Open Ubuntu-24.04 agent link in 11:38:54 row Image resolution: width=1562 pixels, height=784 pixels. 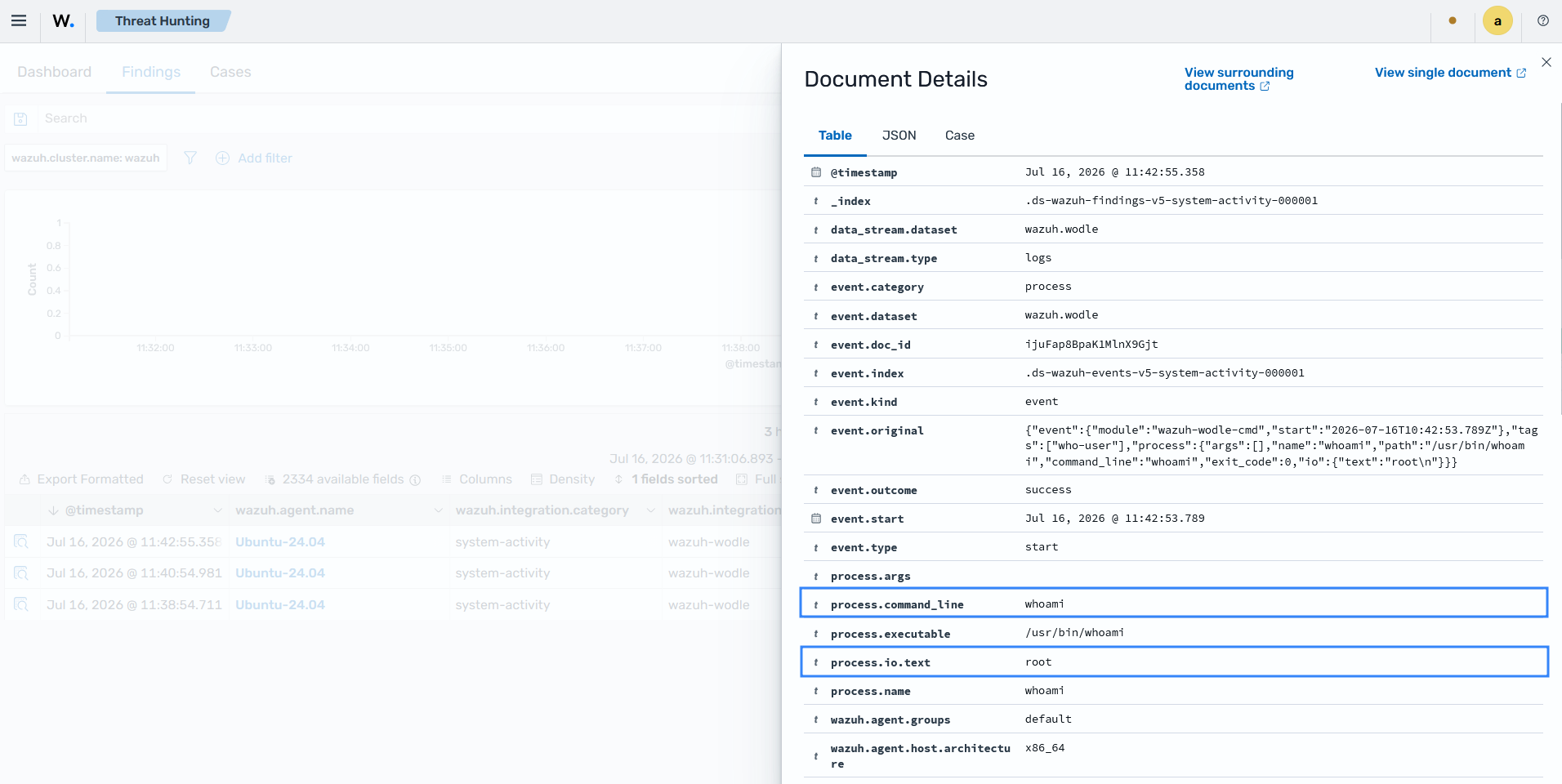(x=280, y=605)
